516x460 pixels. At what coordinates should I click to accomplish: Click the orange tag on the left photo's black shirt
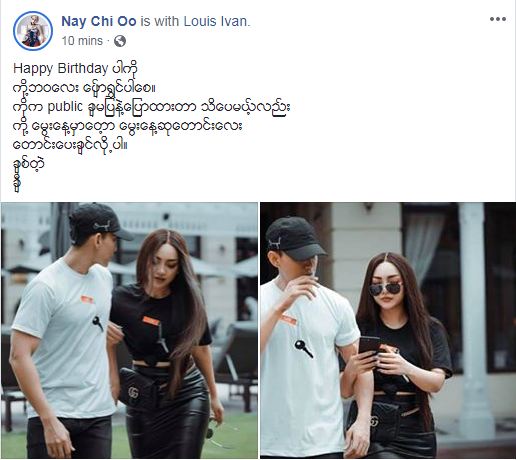coord(151,321)
